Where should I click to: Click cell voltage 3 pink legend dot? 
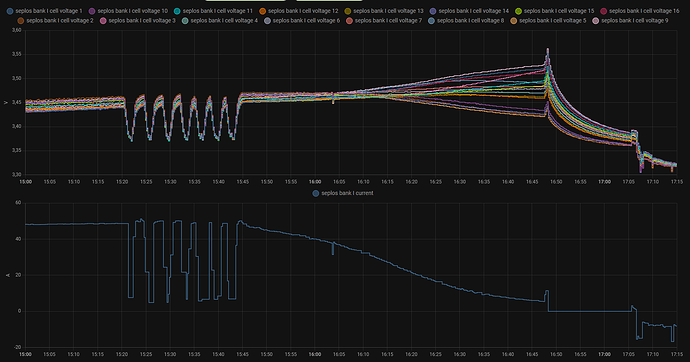[103, 21]
